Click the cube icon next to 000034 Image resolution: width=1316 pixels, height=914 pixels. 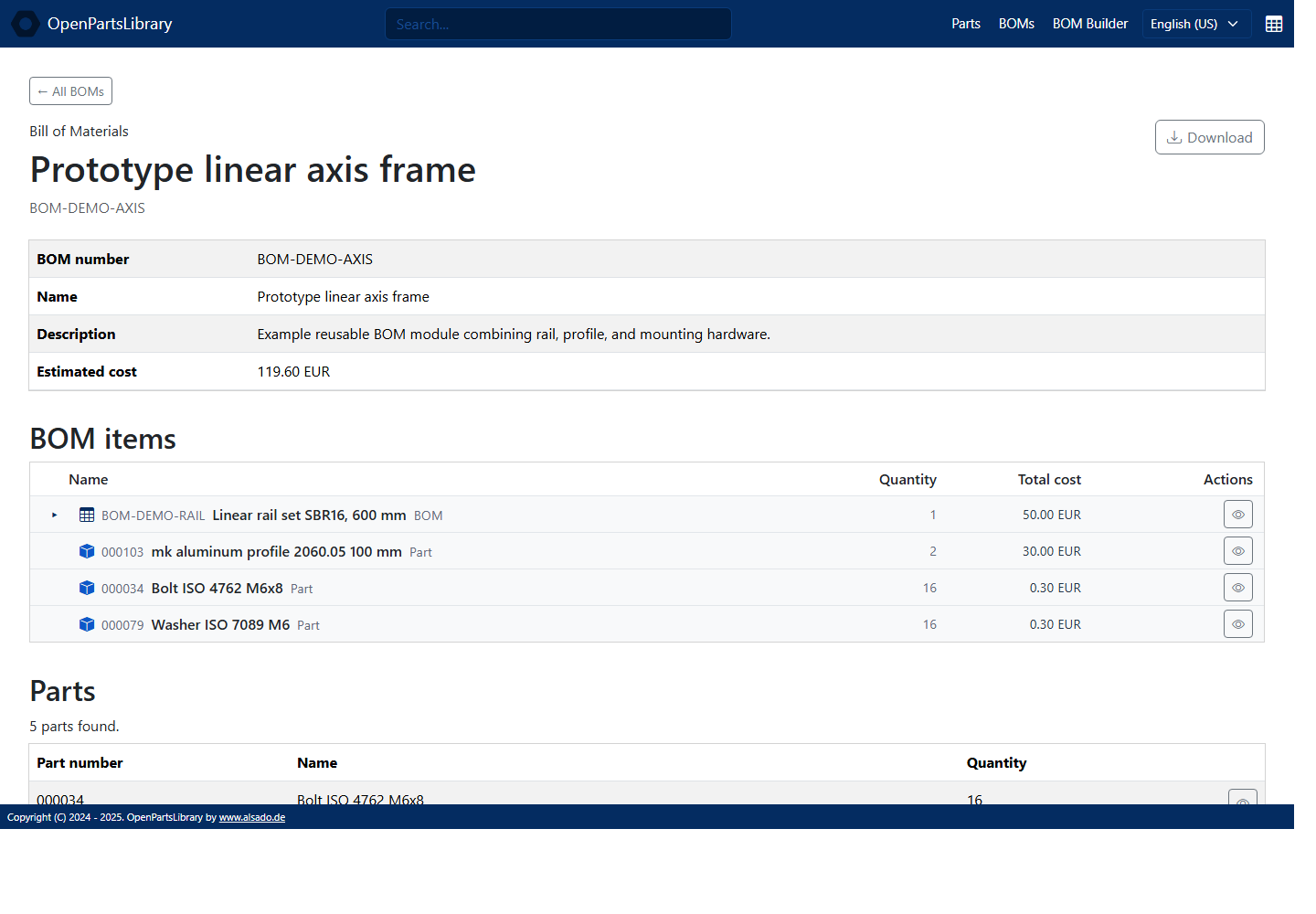click(x=87, y=588)
